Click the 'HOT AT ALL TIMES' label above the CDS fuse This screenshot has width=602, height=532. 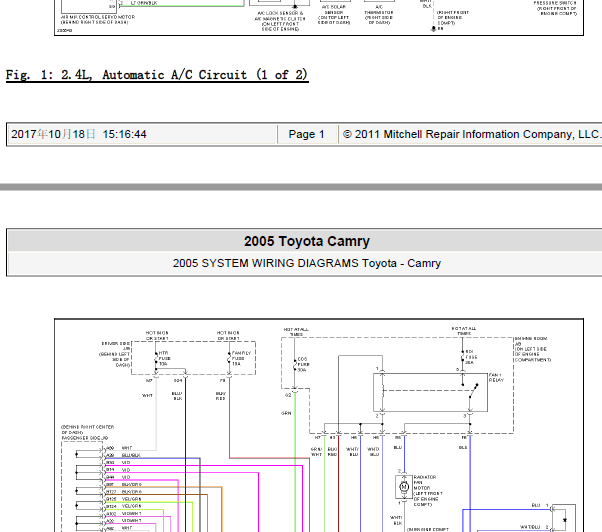(x=296, y=332)
